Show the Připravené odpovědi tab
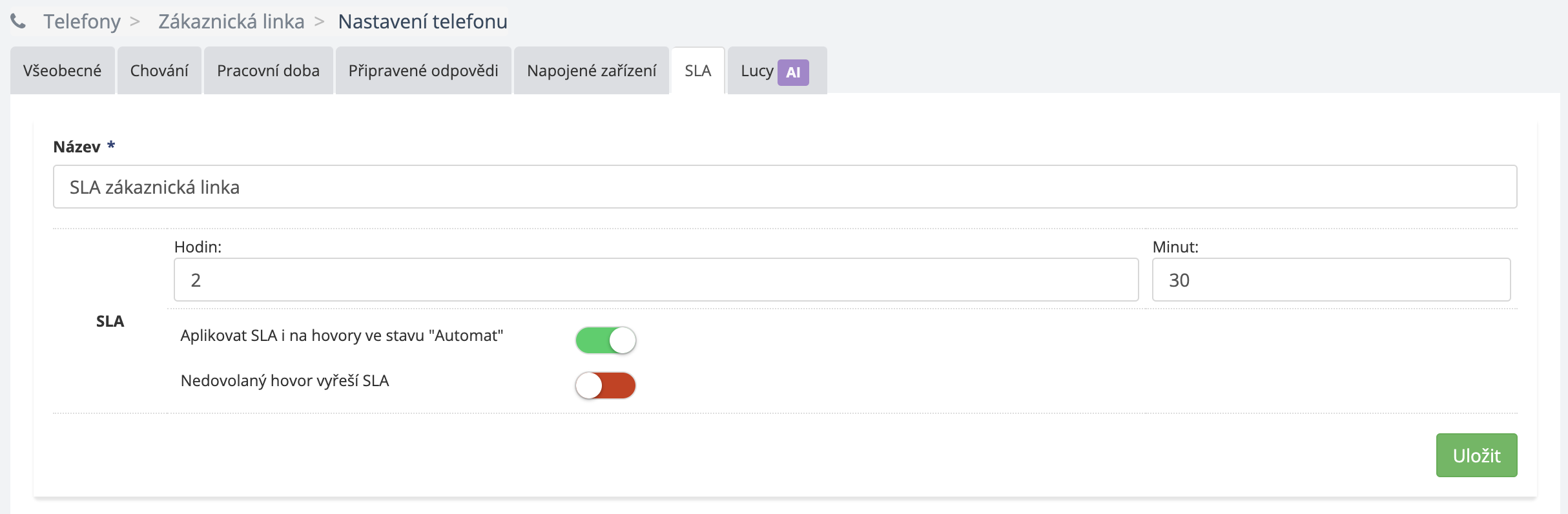The width and height of the screenshot is (1568, 514). pos(423,71)
